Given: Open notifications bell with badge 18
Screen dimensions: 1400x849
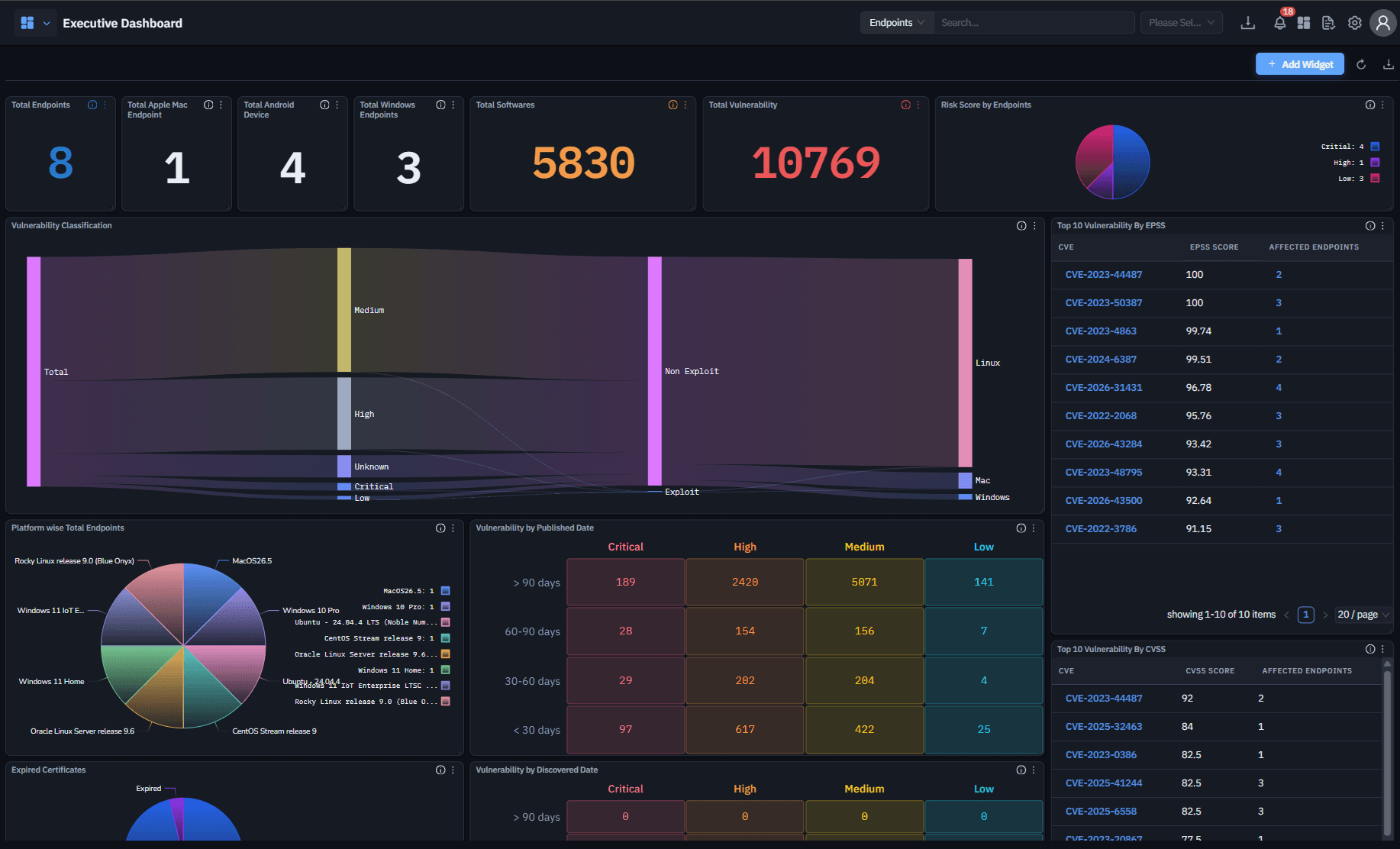Looking at the screenshot, I should coord(1280,23).
